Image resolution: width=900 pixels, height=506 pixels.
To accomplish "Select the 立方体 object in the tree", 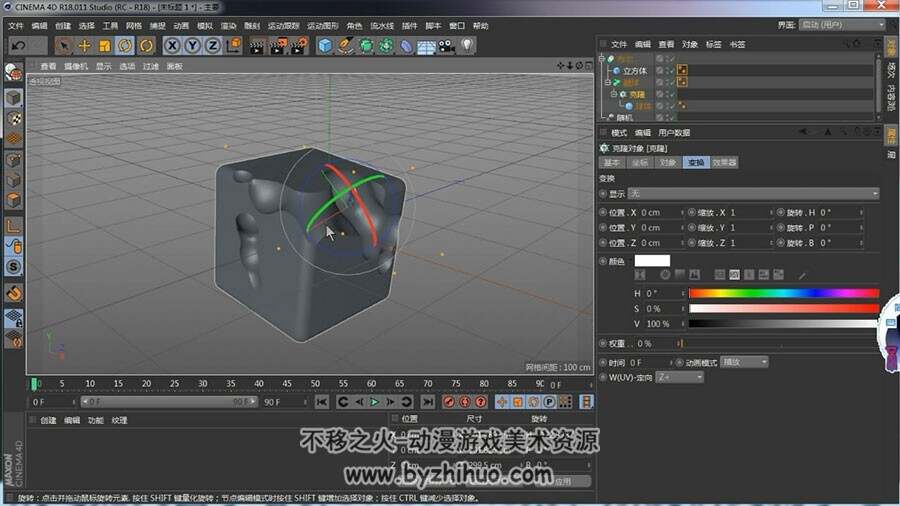I will pyautogui.click(x=635, y=71).
